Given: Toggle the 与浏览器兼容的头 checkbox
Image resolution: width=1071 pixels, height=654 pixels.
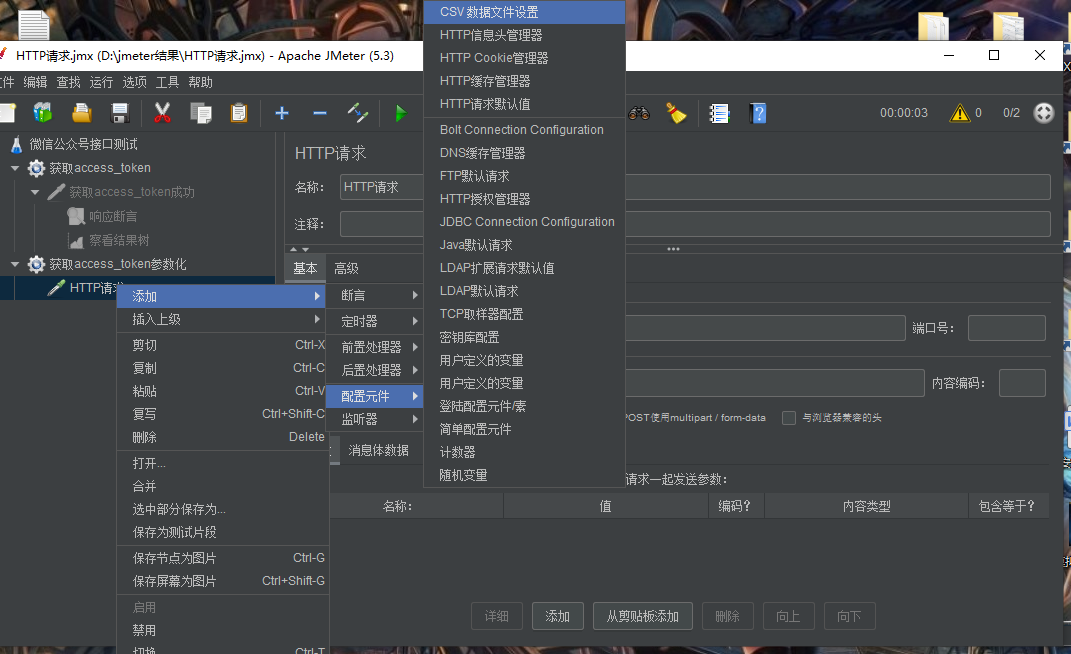Looking at the screenshot, I should [x=789, y=418].
